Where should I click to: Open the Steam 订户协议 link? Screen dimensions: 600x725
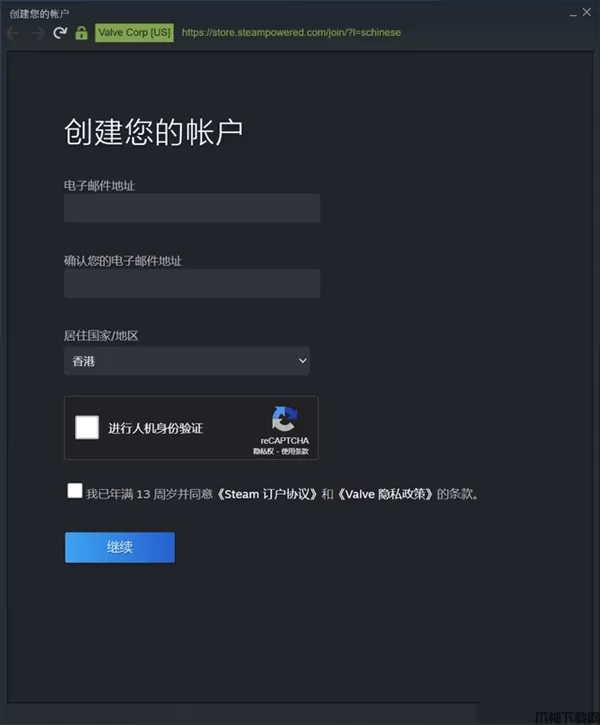[x=267, y=494]
